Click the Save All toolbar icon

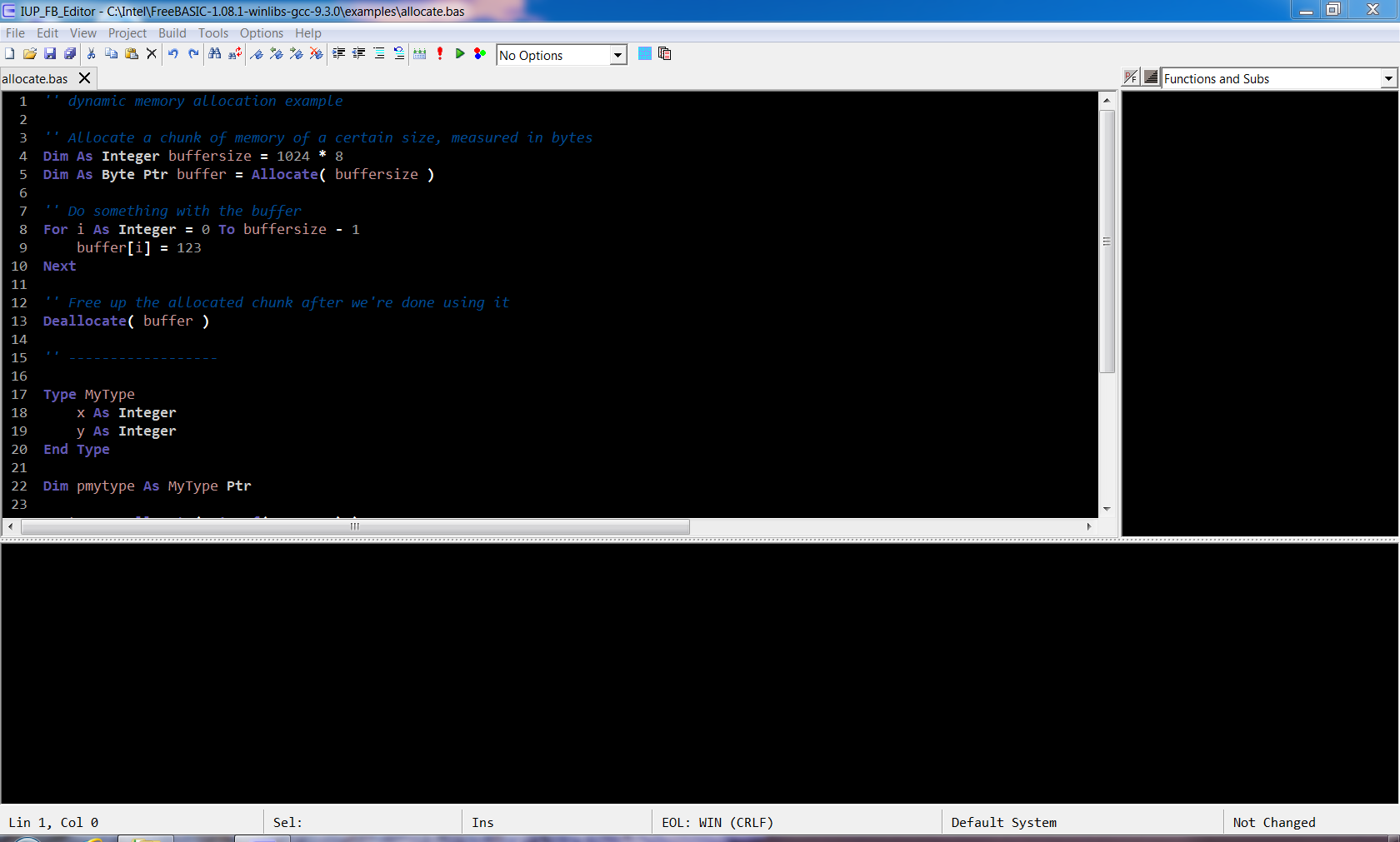[70, 53]
